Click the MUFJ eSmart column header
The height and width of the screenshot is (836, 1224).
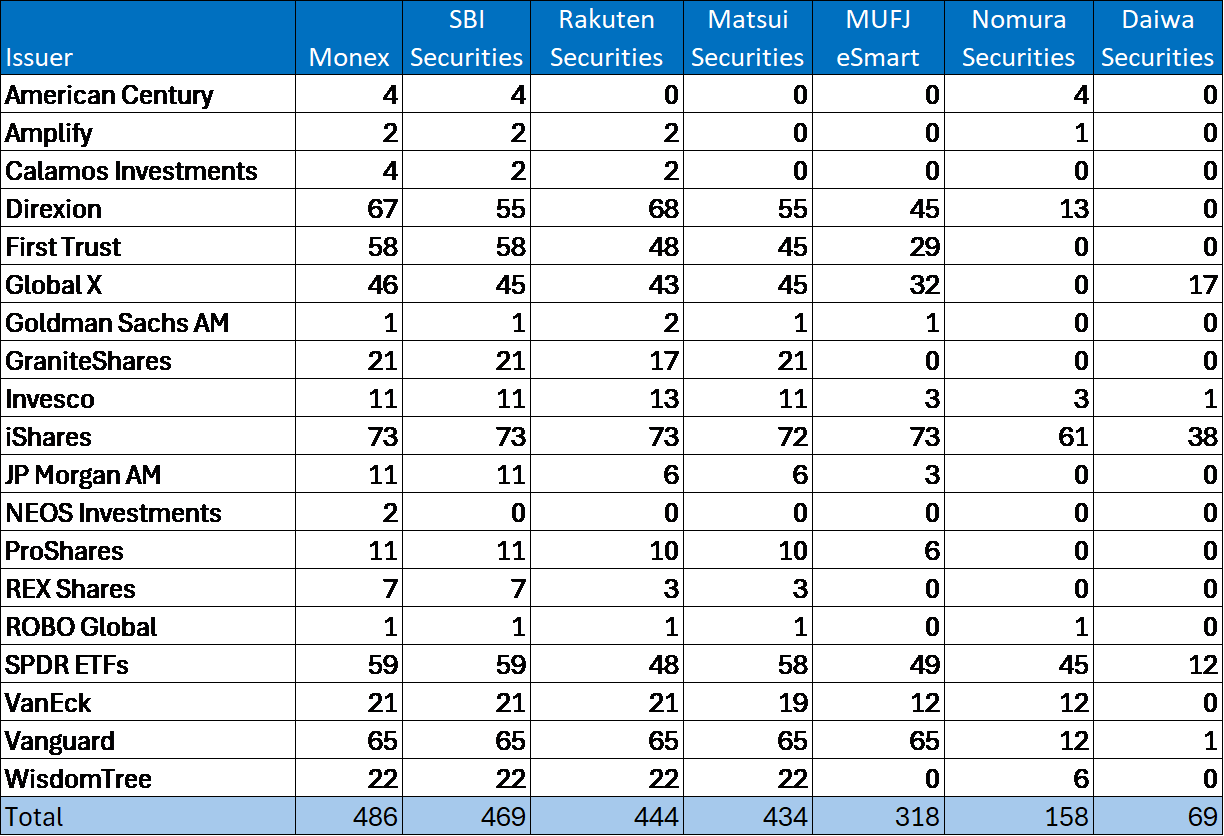878,37
